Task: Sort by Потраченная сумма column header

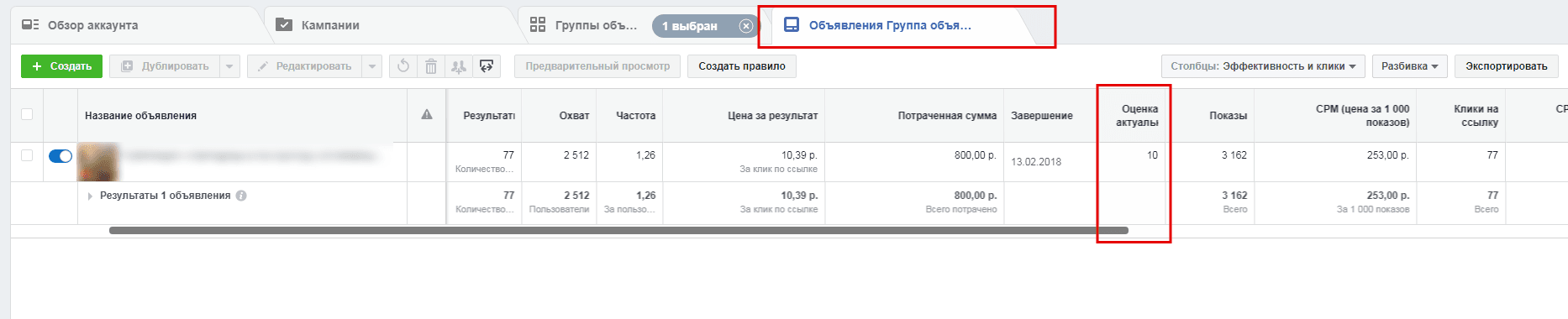Action: [947, 116]
